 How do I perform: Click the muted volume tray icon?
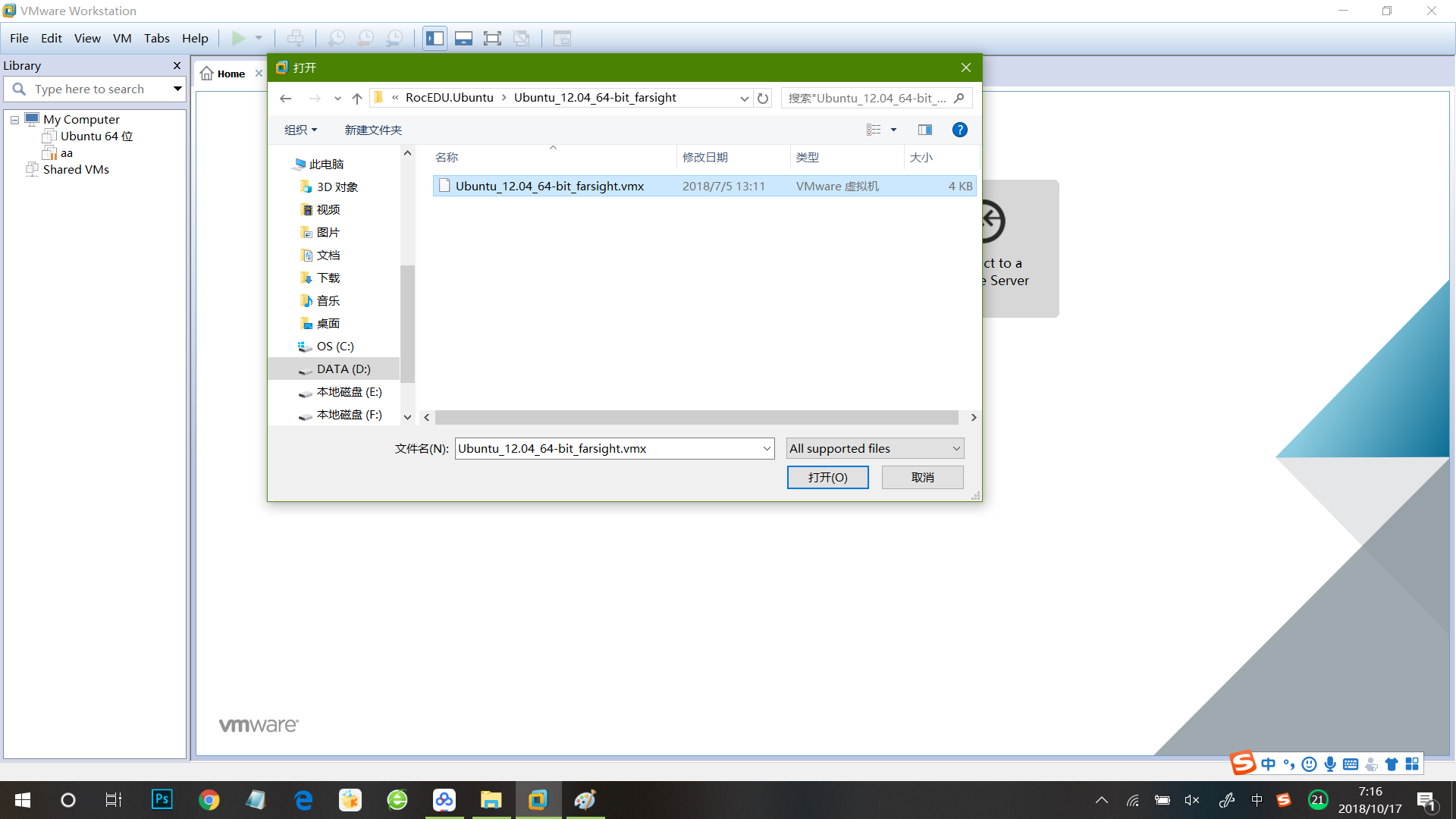(1192, 800)
